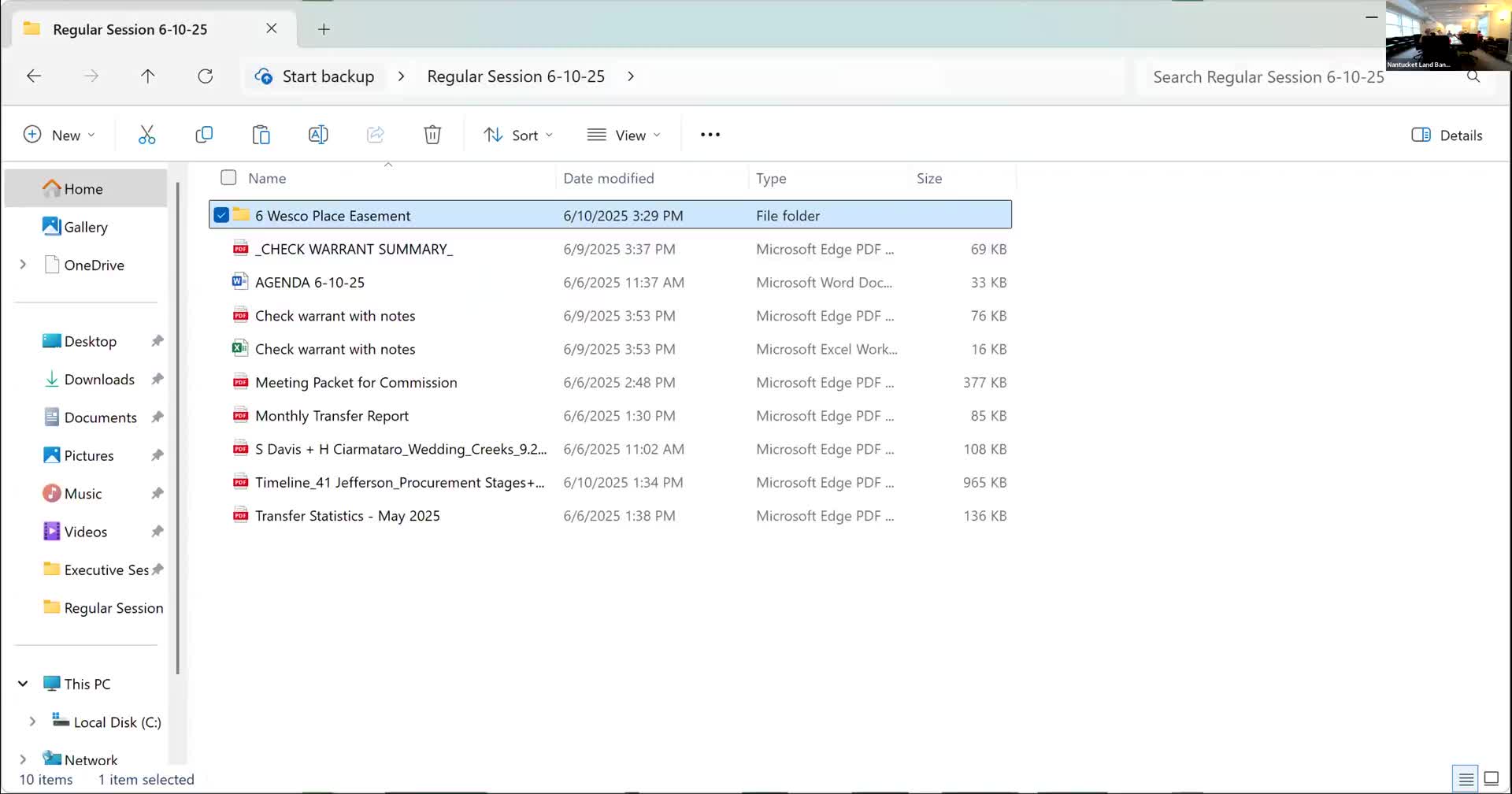Open the See more ellipsis menu
Image resolution: width=1512 pixels, height=794 pixels.
(710, 135)
